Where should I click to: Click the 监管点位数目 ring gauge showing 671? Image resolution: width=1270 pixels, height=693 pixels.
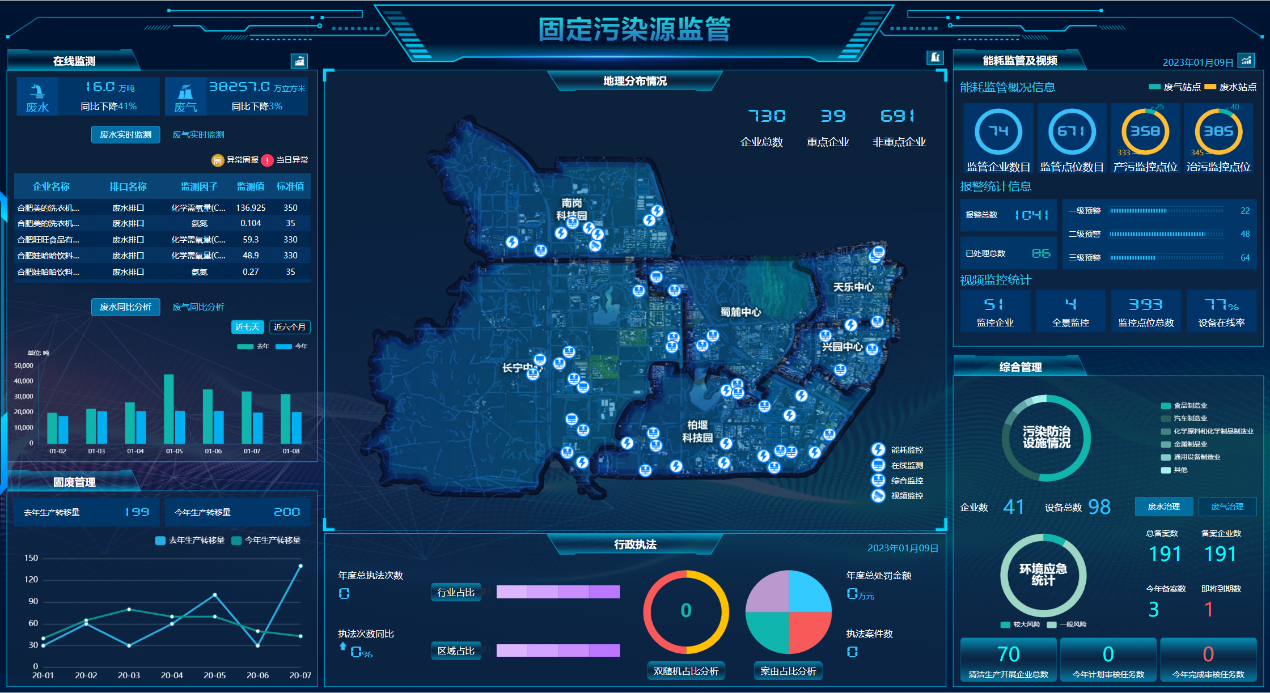pyautogui.click(x=1071, y=131)
